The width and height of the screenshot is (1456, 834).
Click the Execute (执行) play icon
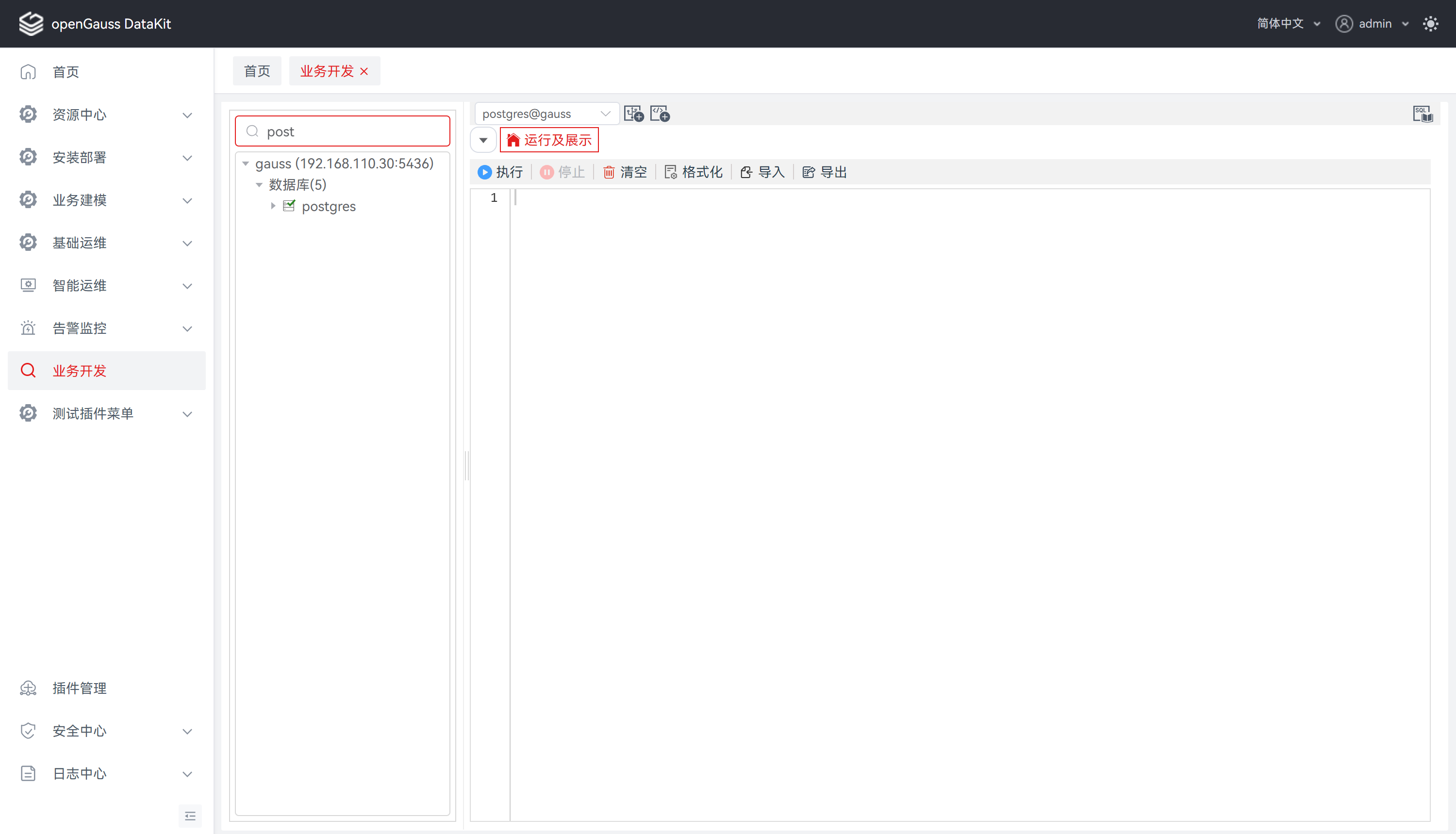(484, 172)
